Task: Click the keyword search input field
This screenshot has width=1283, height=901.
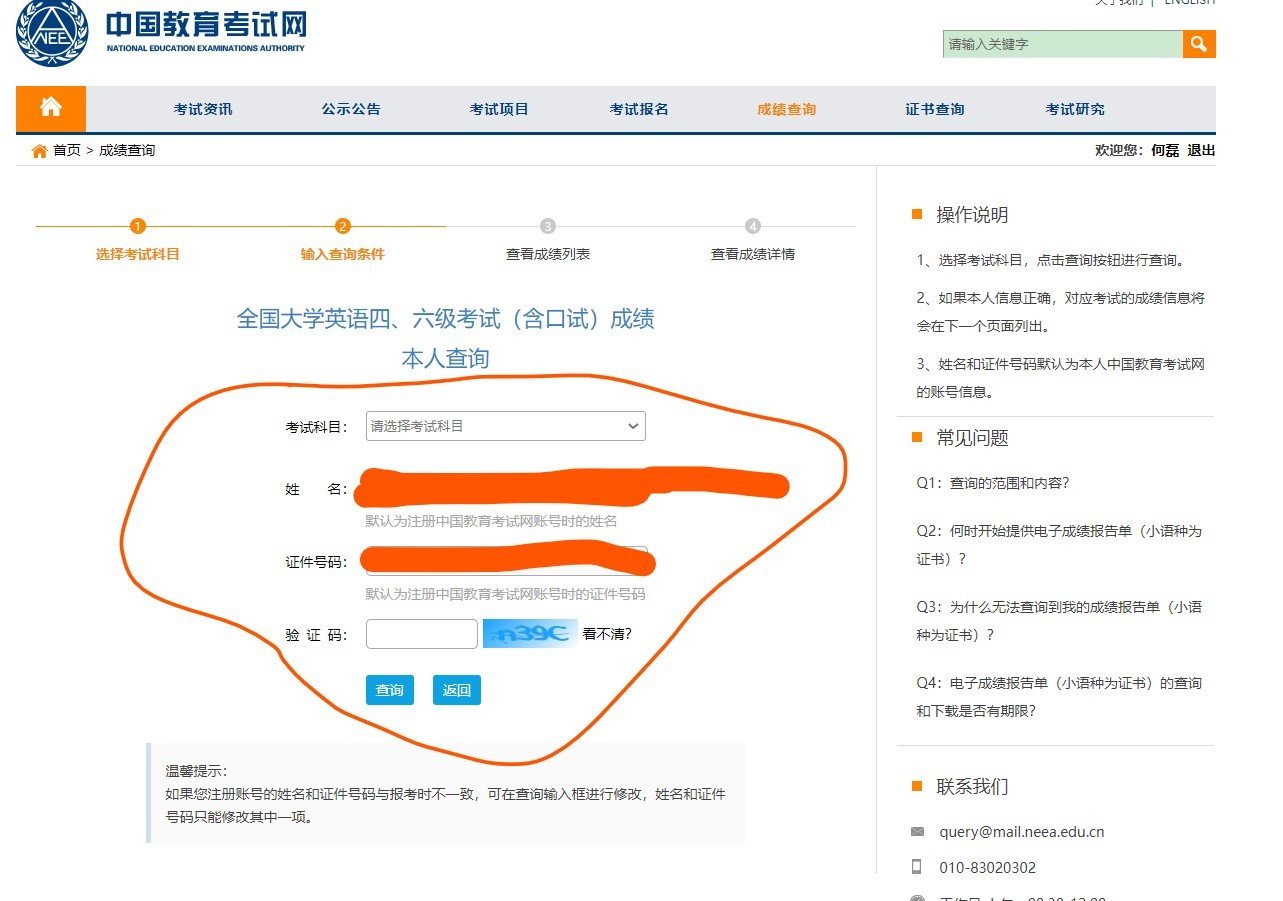Action: point(1060,44)
